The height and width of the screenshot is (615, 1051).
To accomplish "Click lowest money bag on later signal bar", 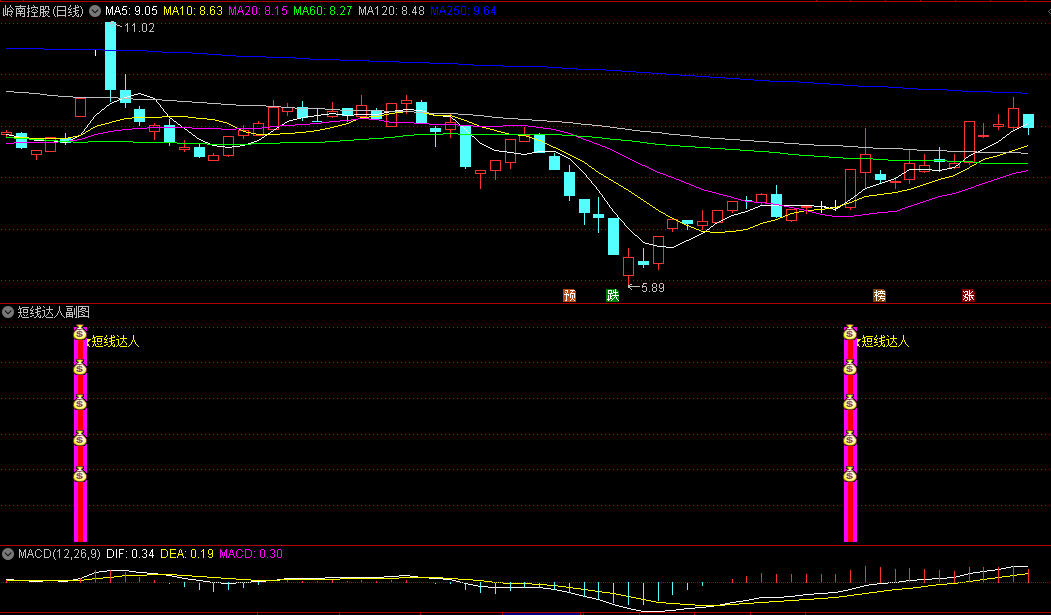I will [x=850, y=474].
